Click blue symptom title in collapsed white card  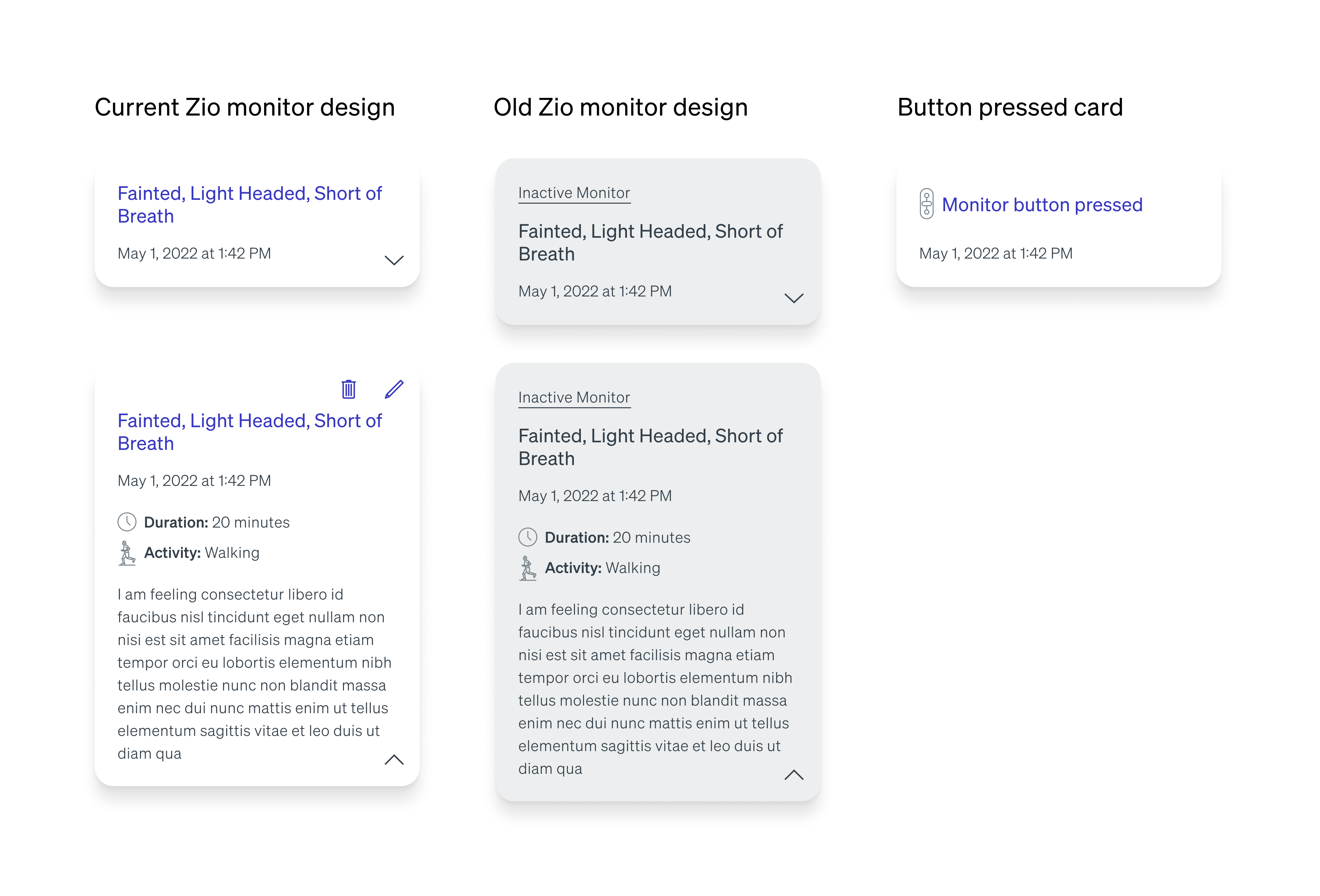click(x=249, y=204)
